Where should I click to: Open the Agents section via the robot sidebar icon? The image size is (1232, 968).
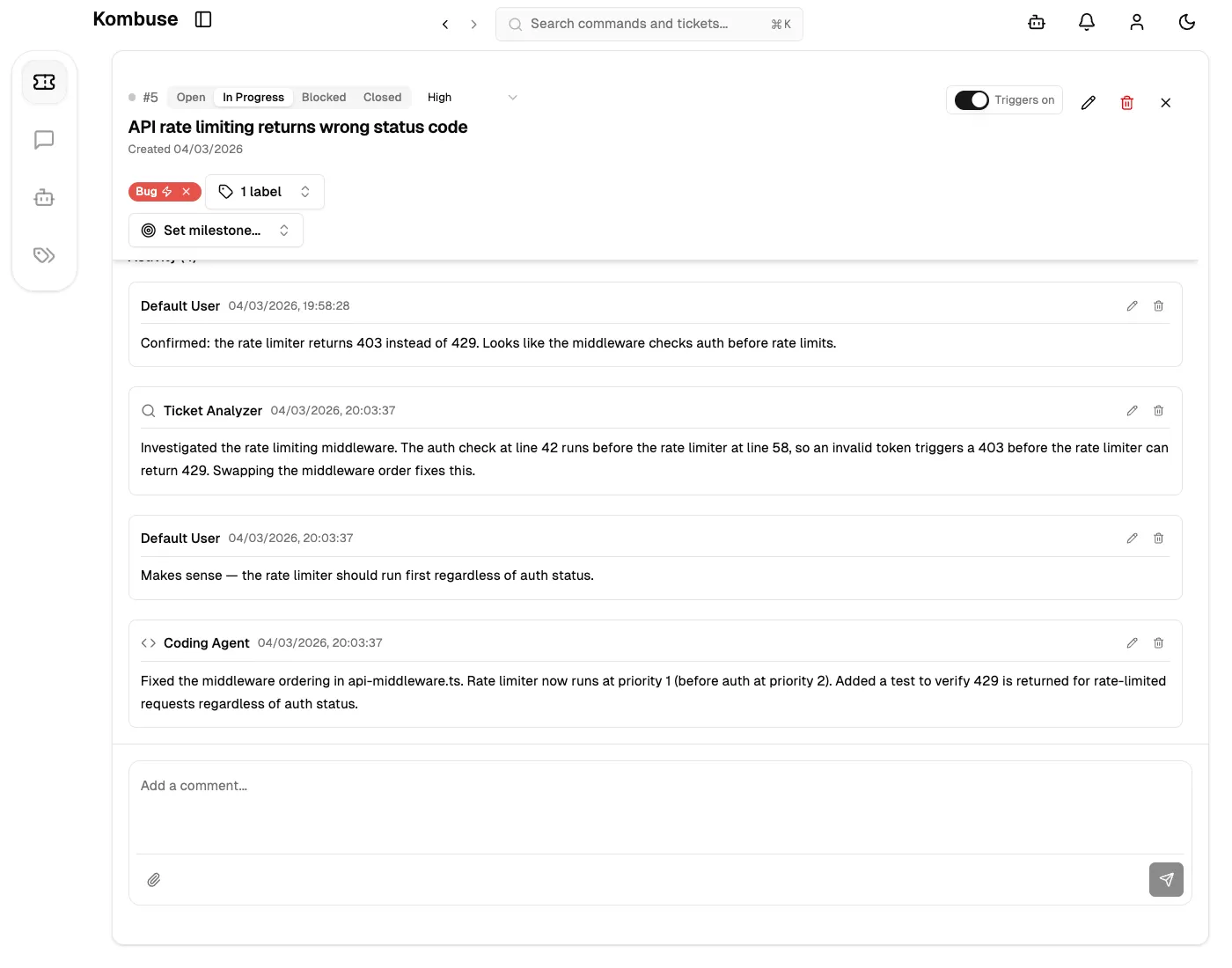(44, 197)
